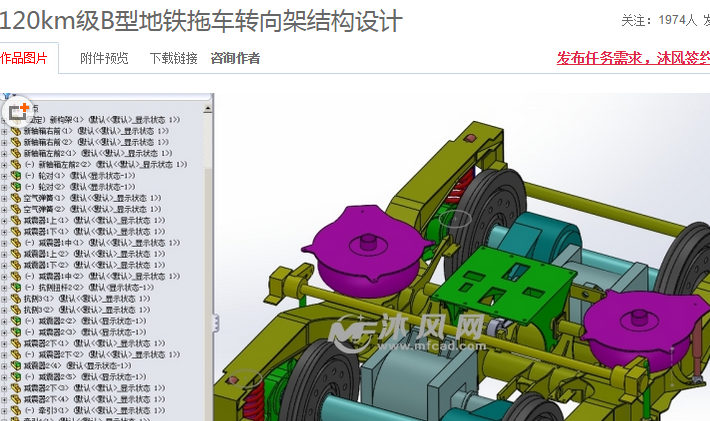Screen dimensions: 710x421
Task: Click the green icon of 减震器2<2>
Action: tap(16, 321)
